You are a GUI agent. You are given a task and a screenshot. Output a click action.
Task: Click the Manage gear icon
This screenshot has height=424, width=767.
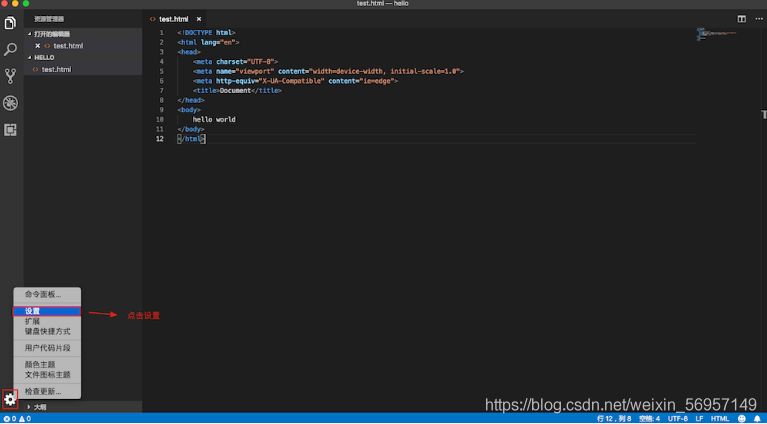tap(10, 400)
